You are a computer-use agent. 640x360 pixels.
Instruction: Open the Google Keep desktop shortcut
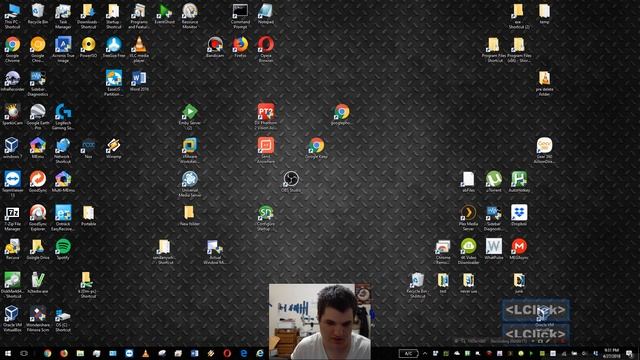click(x=316, y=148)
